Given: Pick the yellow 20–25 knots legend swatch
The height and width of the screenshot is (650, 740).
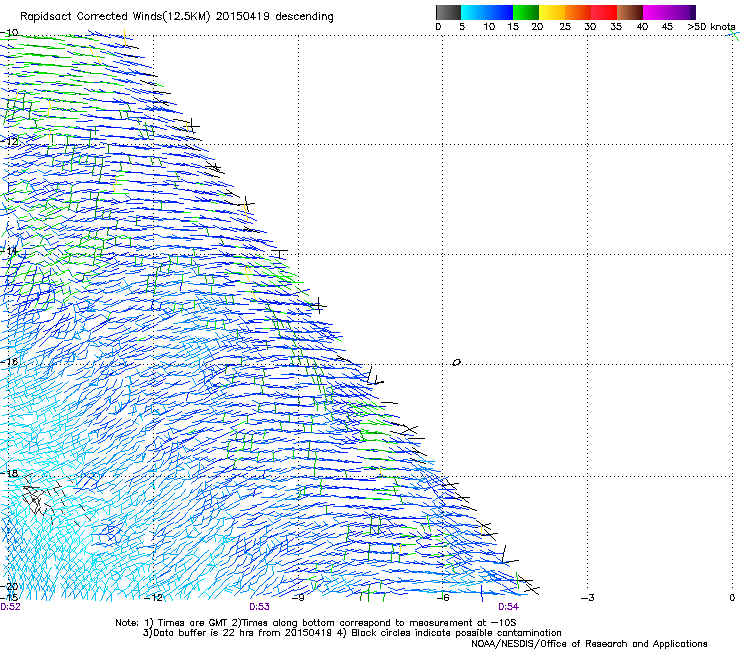Looking at the screenshot, I should point(552,12).
